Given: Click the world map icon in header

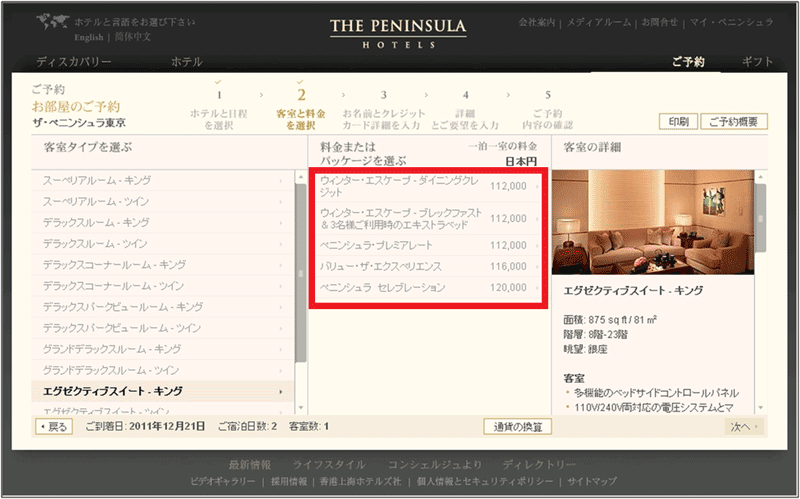Looking at the screenshot, I should point(53,23).
